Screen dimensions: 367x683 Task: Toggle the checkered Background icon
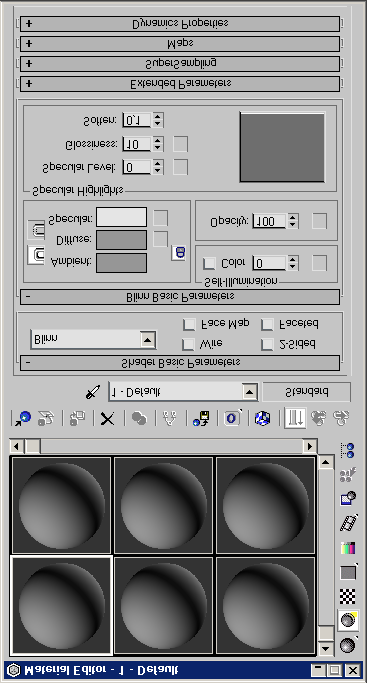pyautogui.click(x=347, y=596)
